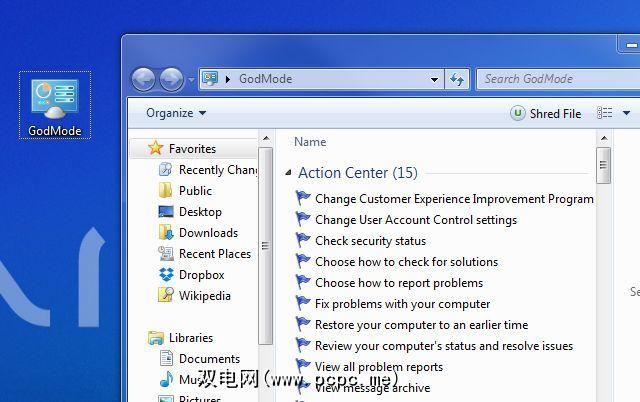Click flag icon beside Choose how to report problems
640x402 pixels.
(x=303, y=282)
